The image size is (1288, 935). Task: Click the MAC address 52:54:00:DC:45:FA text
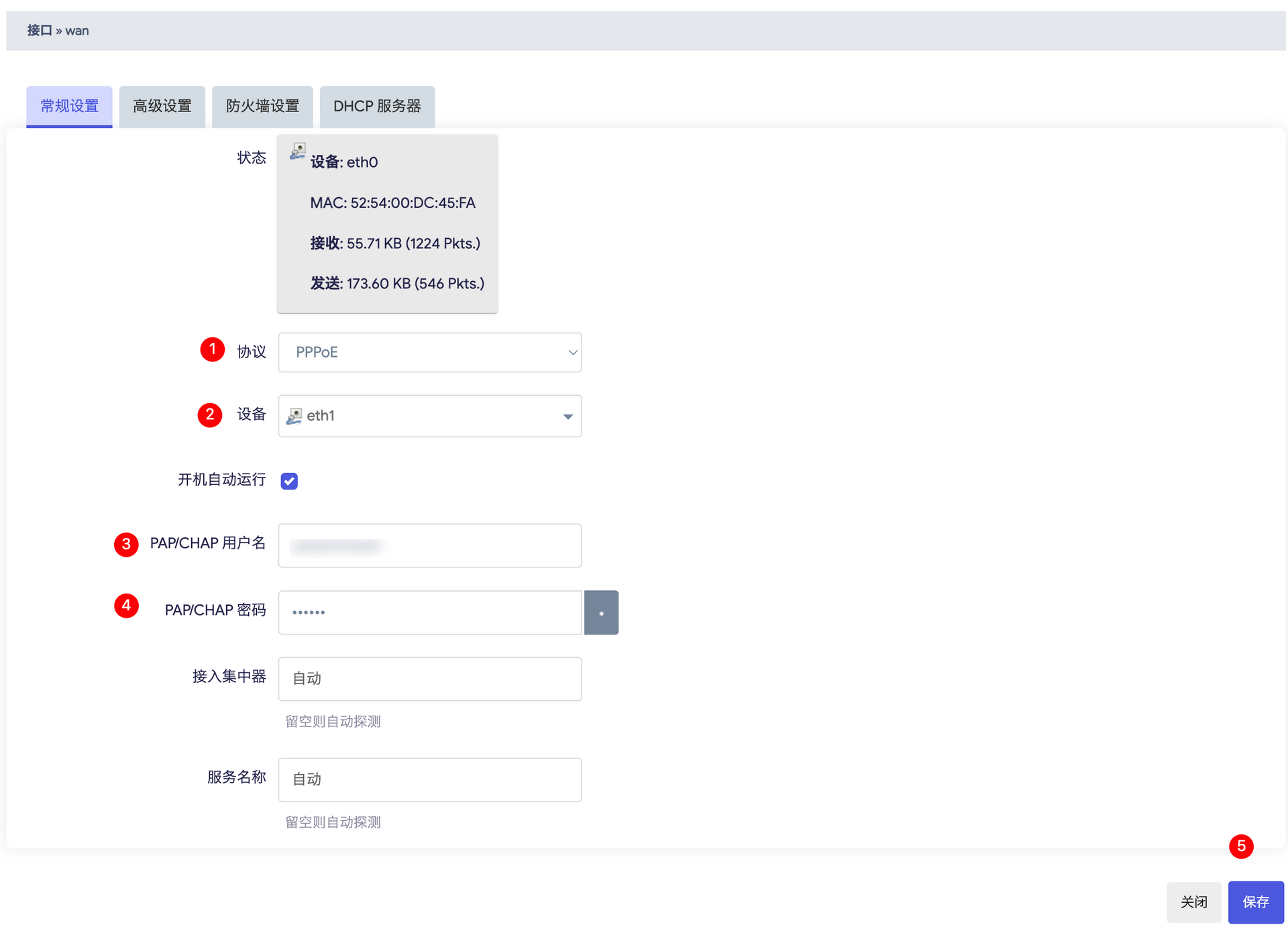click(392, 203)
